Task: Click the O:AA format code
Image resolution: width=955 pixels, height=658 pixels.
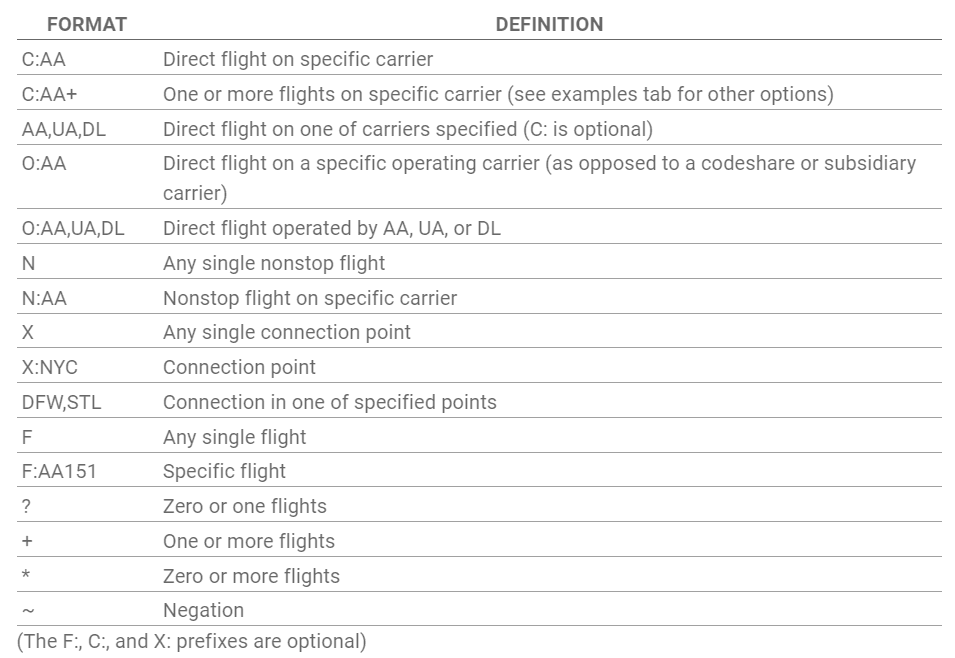Action: (x=44, y=164)
